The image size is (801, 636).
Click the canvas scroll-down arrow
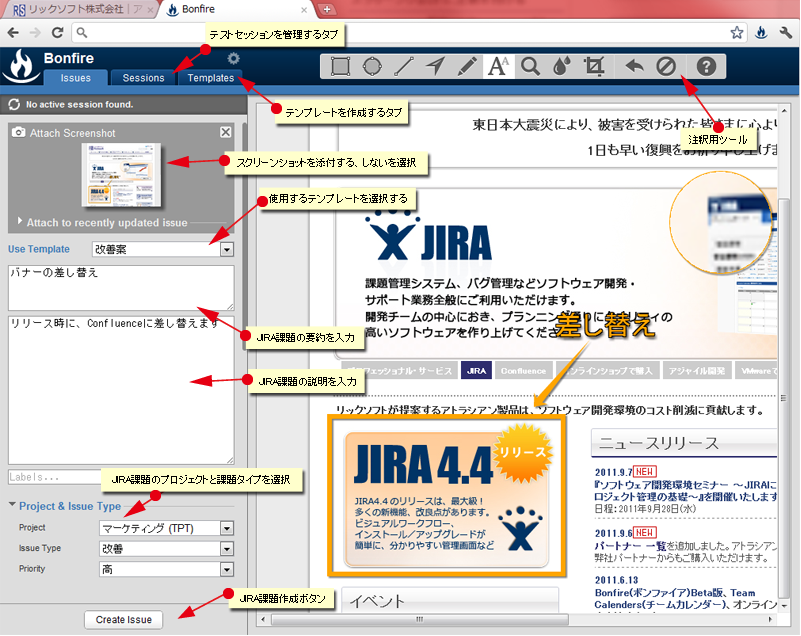pyautogui.click(x=784, y=606)
